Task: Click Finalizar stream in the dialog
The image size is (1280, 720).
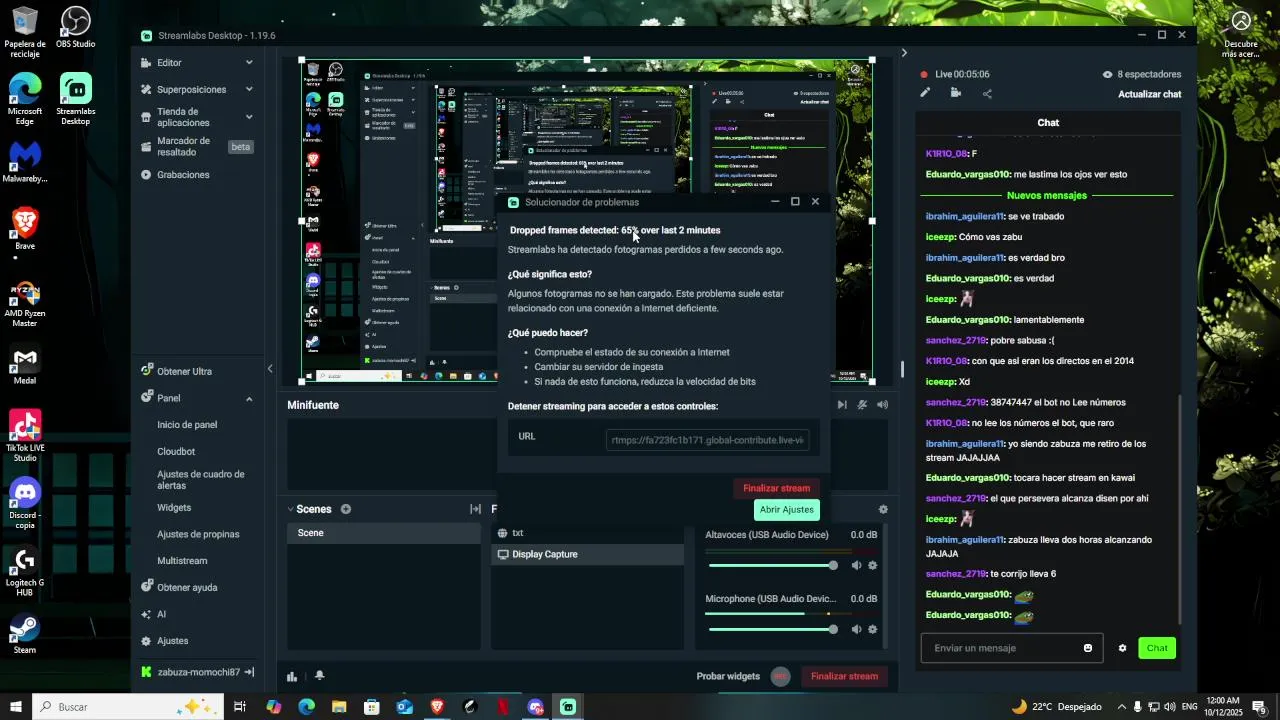Action: tap(776, 488)
